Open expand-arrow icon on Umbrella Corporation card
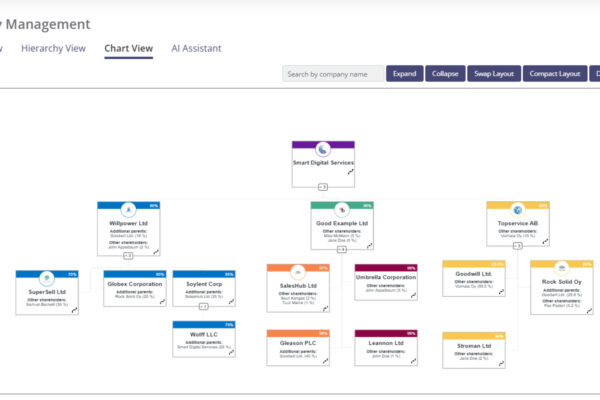This screenshot has height=400, width=600. click(x=414, y=295)
